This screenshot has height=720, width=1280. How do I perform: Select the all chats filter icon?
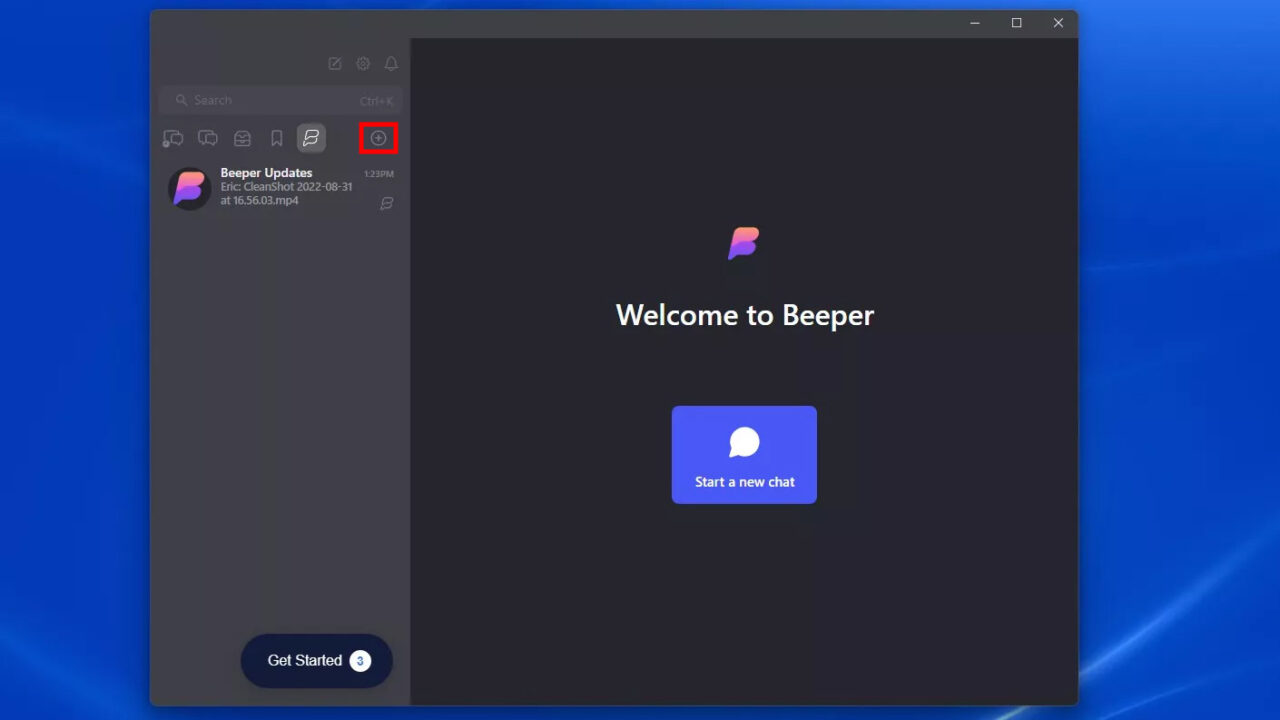point(207,138)
